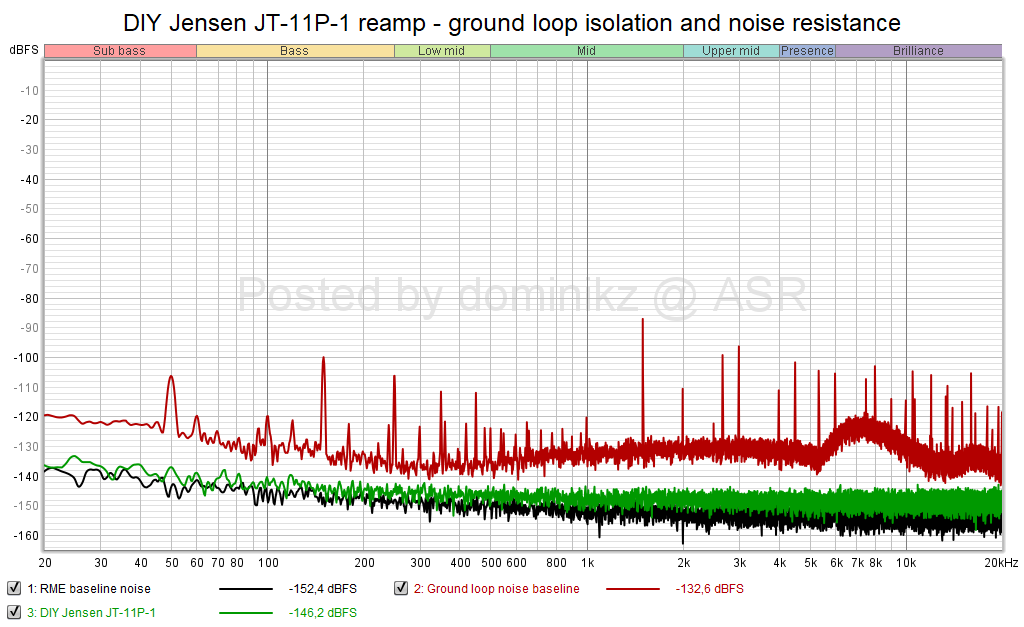
Task: Uncheck the RME baseline noise checkbox
Action: (x=14, y=588)
